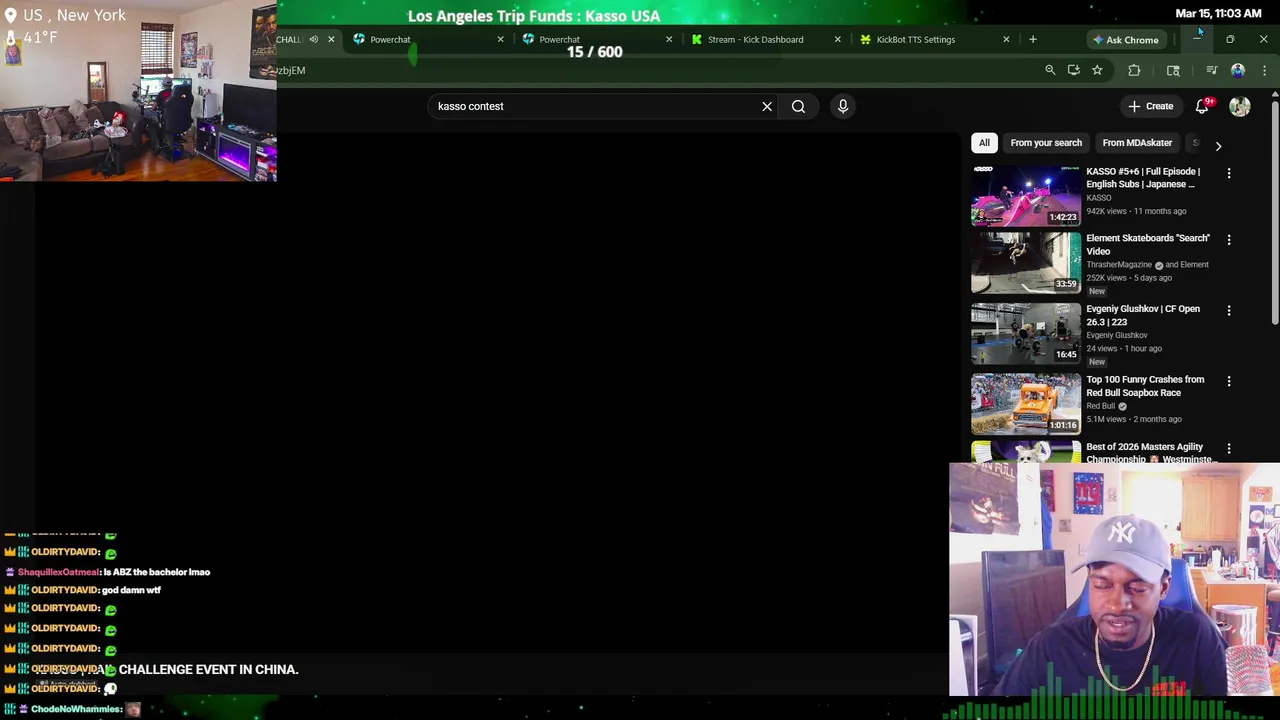1280x720 pixels.
Task: Open a new browser tab
Action: [x=1033, y=39]
